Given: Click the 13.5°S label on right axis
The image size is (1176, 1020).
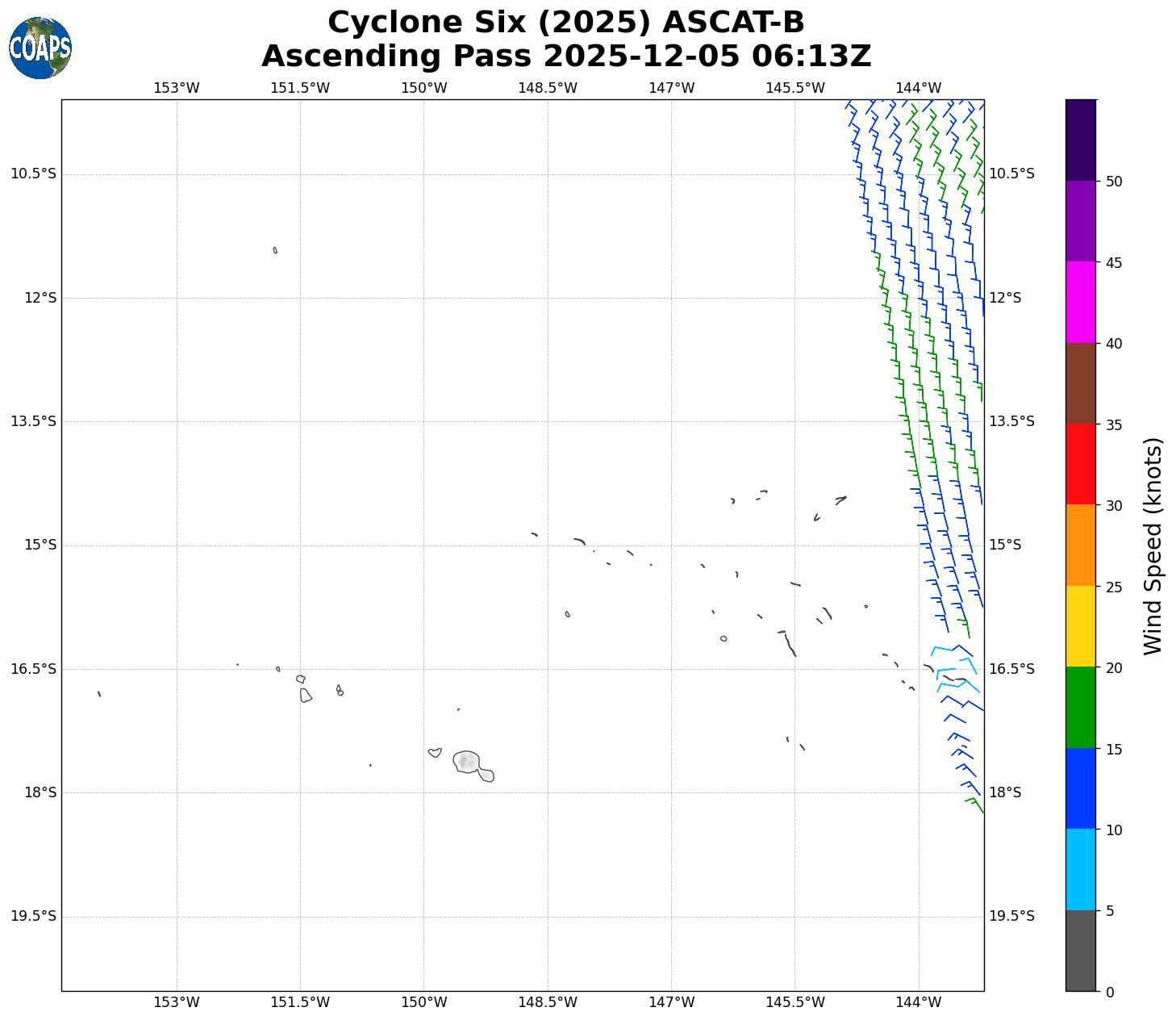Looking at the screenshot, I should [x=1011, y=421].
